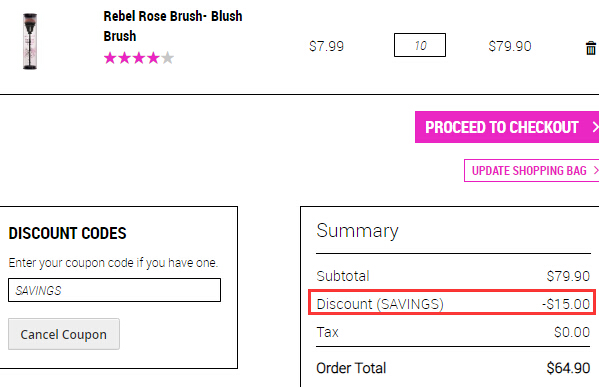Click the unit price $7.99
Image resolution: width=599 pixels, height=387 pixels.
(326, 47)
